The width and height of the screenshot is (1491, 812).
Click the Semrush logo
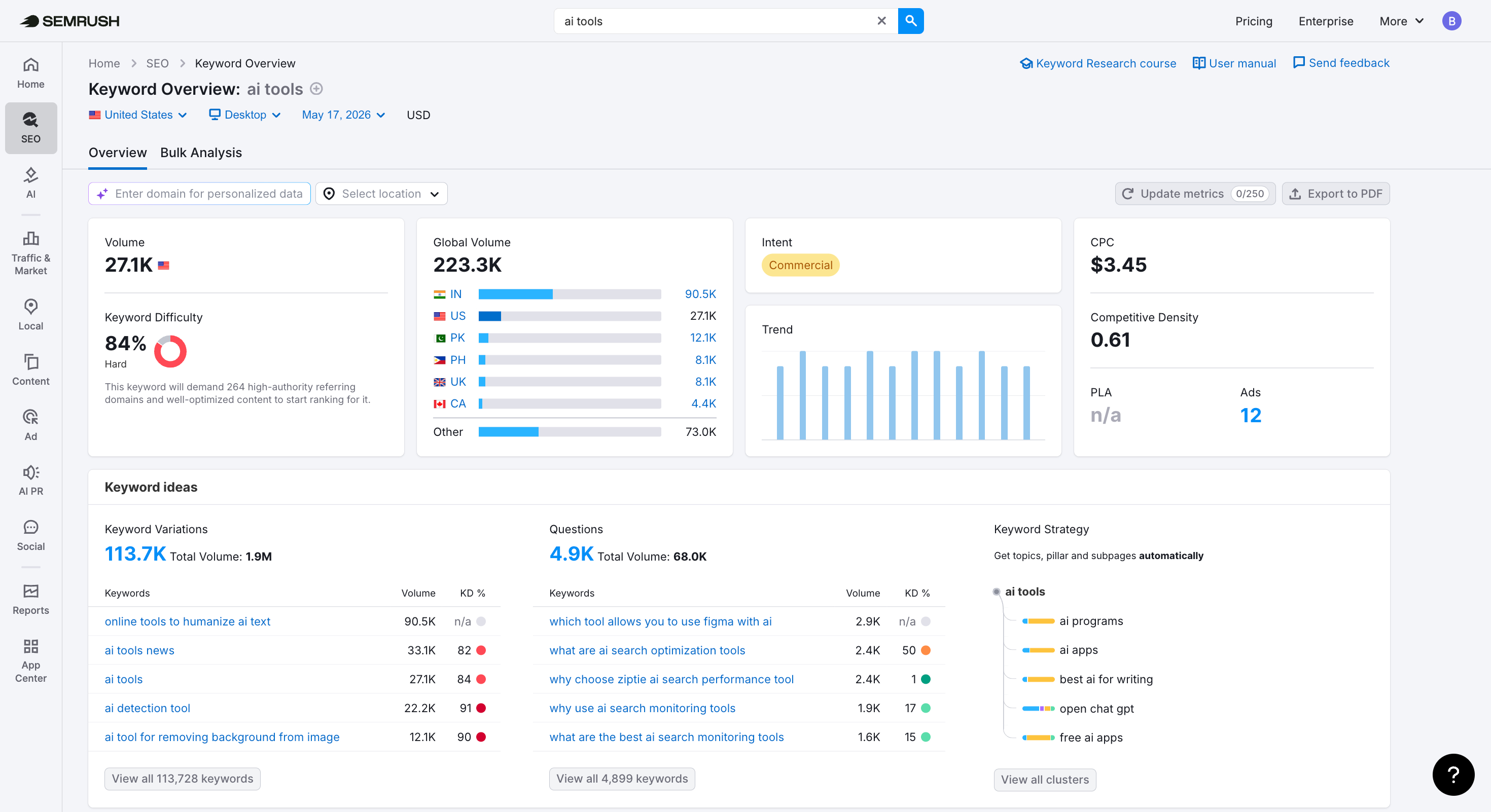[70, 21]
